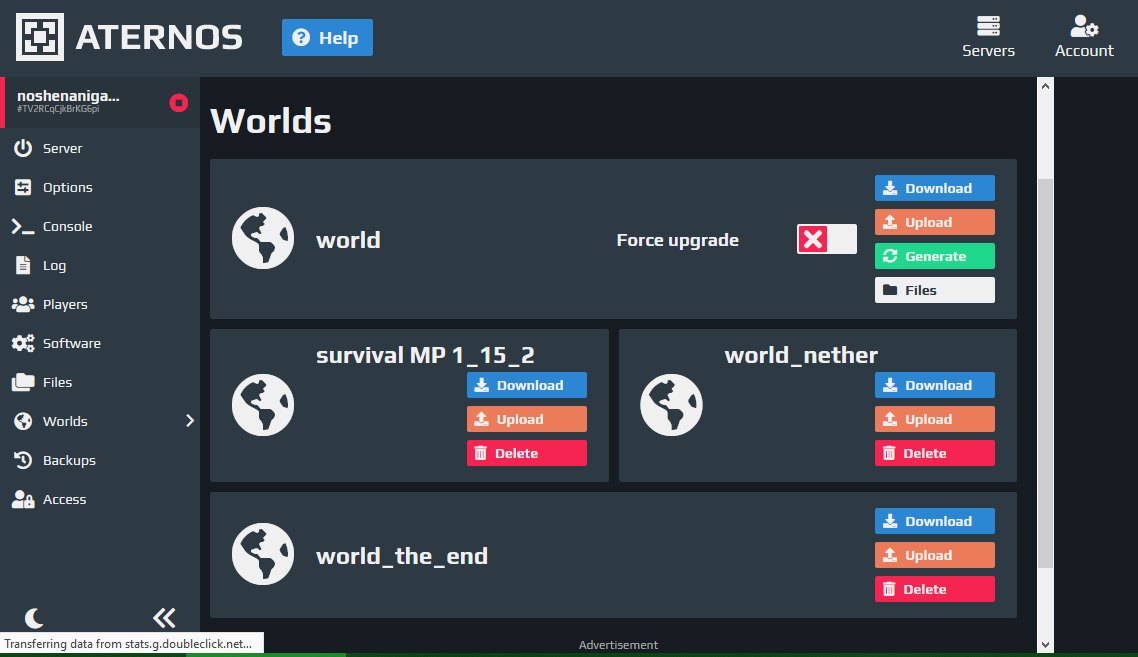Click the world_the_end name text
Viewport: 1138px width, 657px height.
[402, 556]
